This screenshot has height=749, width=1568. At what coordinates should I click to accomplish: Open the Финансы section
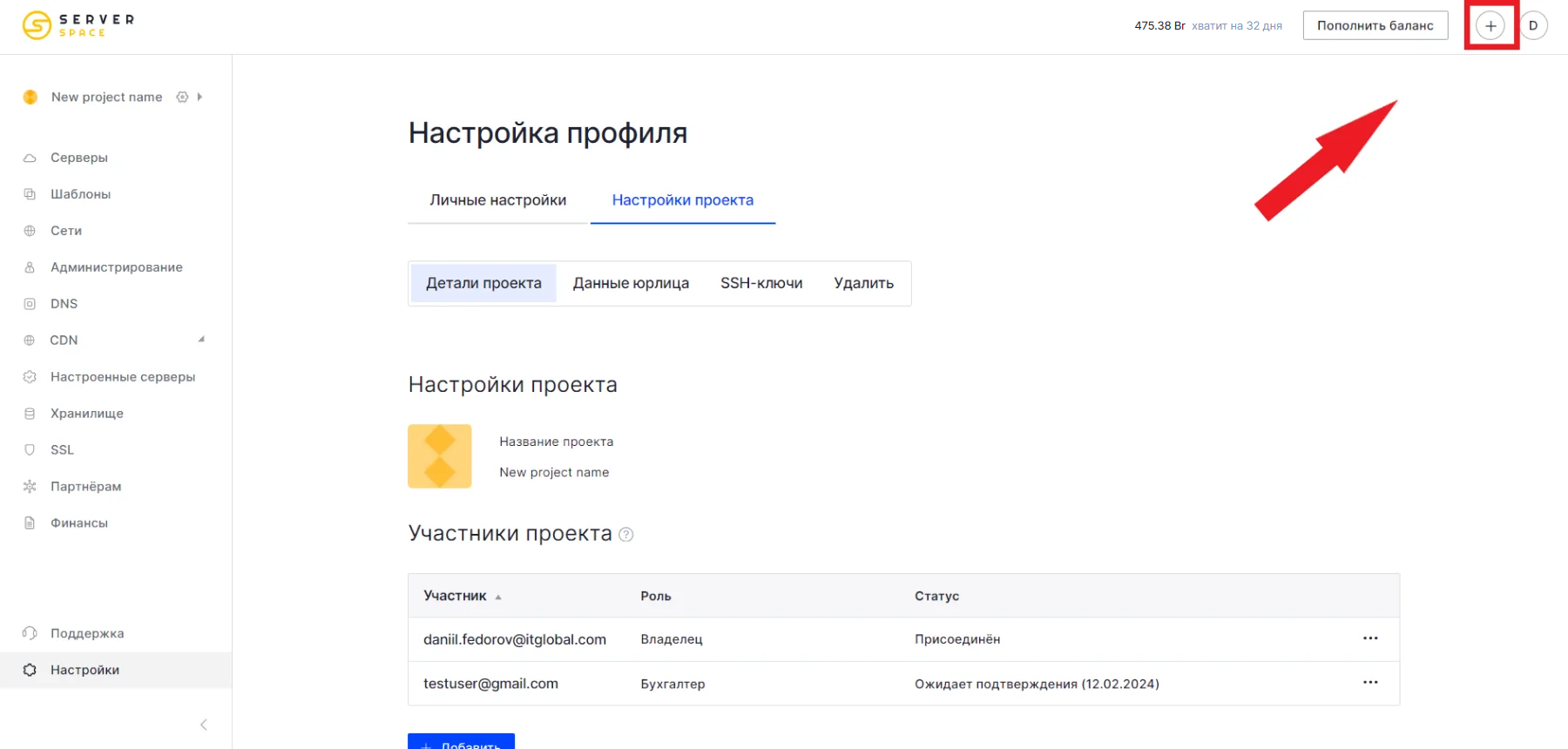point(79,523)
